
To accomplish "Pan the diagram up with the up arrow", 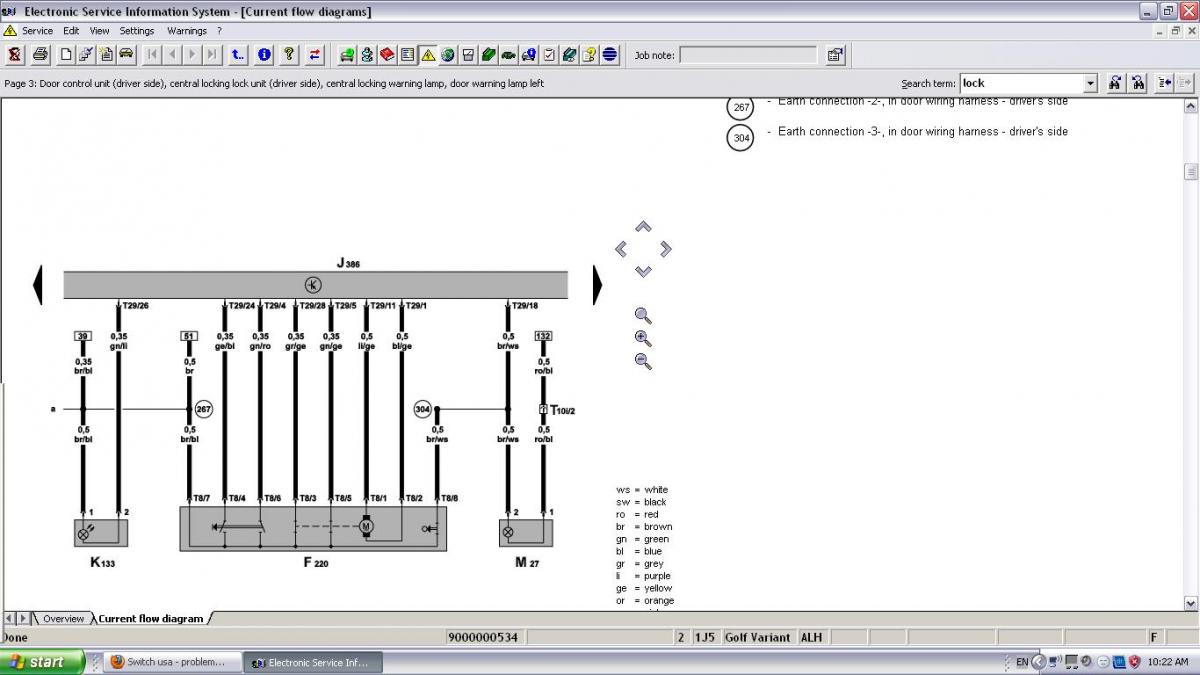I will (x=643, y=227).
